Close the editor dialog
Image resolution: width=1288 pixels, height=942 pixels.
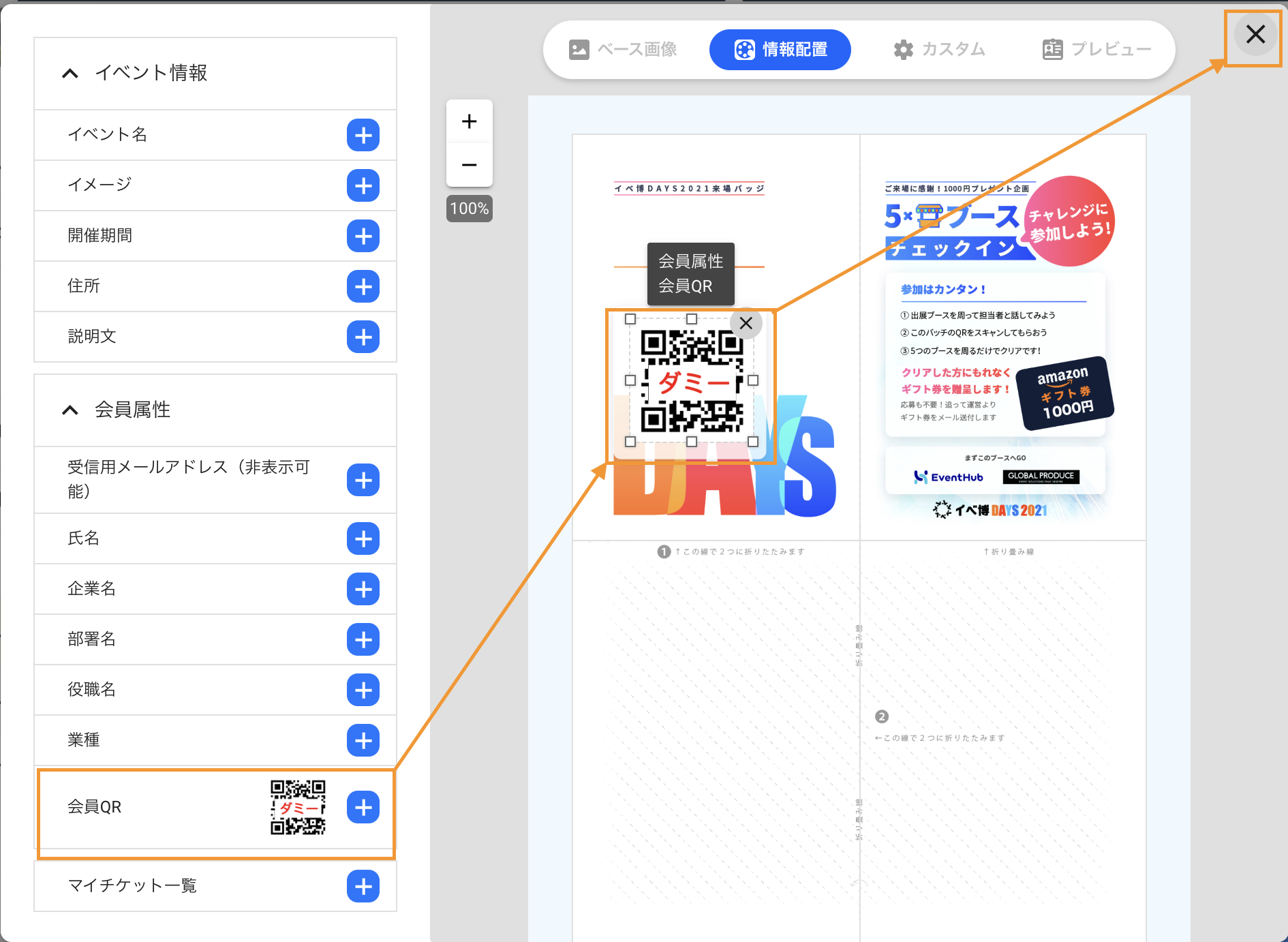1255,34
